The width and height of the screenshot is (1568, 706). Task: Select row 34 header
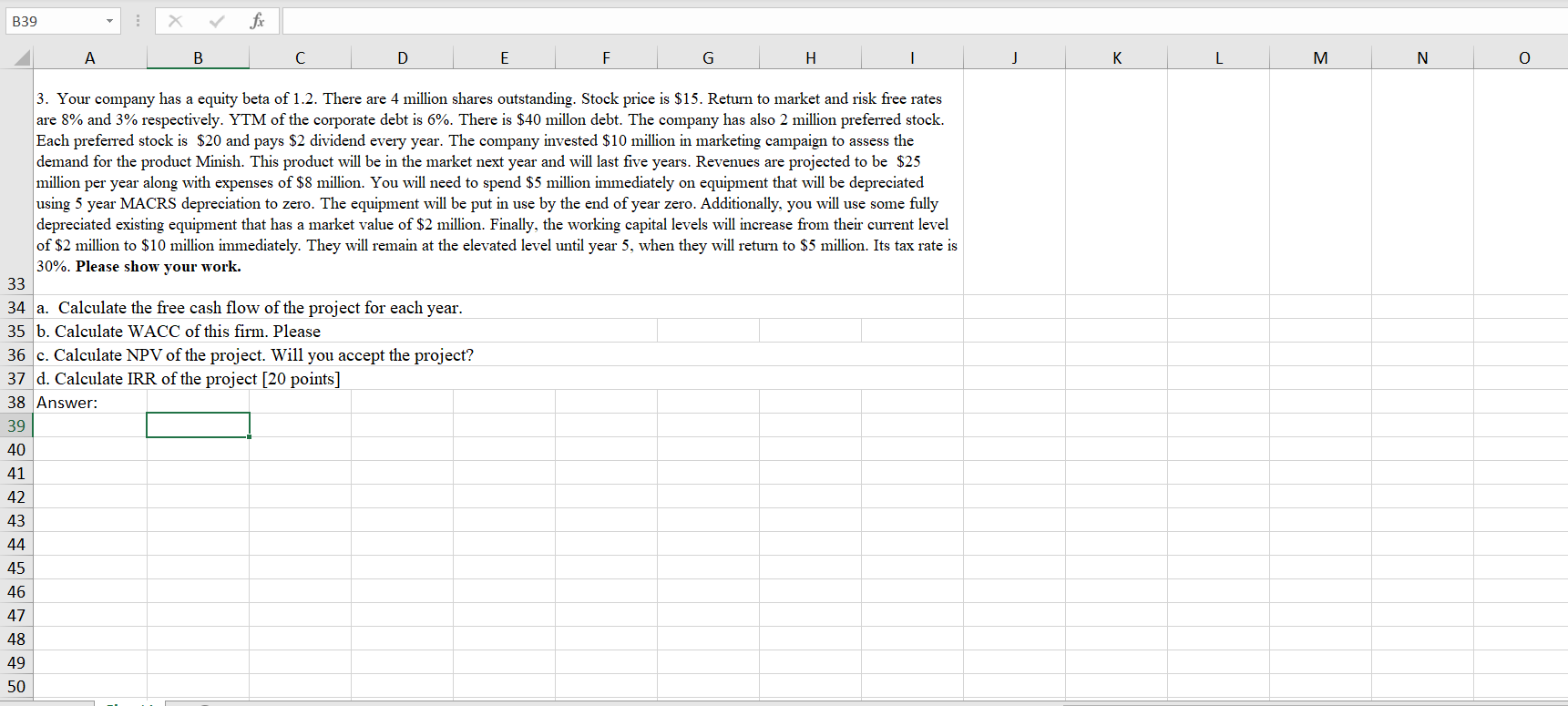pos(16,307)
